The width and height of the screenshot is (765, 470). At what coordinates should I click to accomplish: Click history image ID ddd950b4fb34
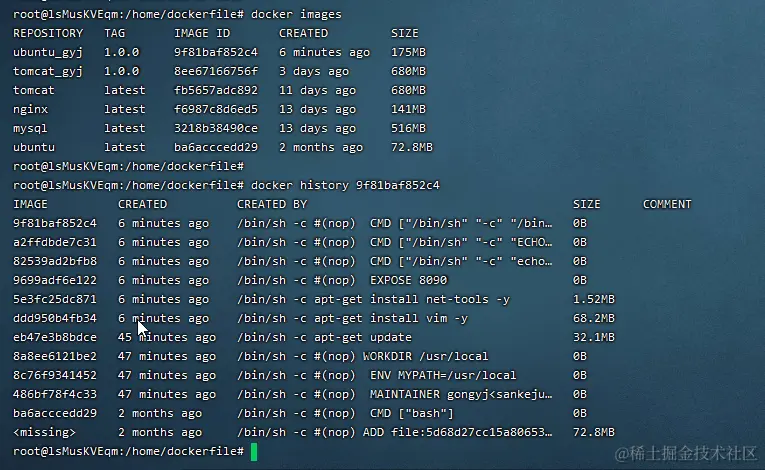click(55, 318)
